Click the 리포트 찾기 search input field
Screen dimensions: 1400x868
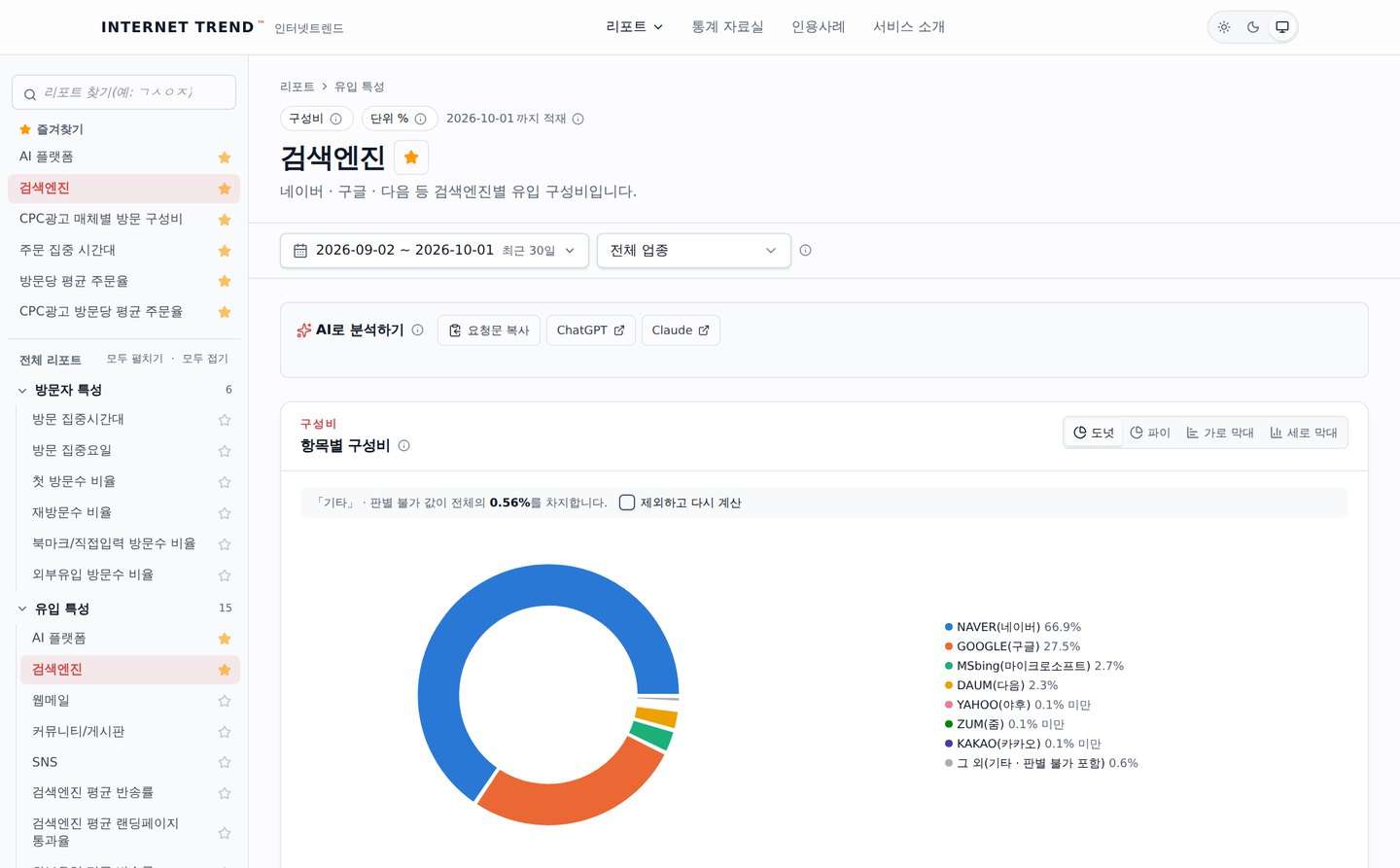pos(123,92)
